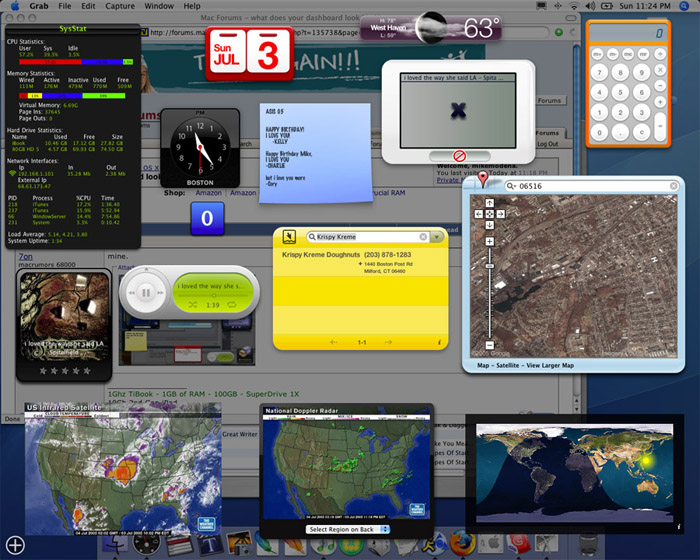Toggle repeat in the iTunes widget
700x560 pixels.
click(x=232, y=305)
